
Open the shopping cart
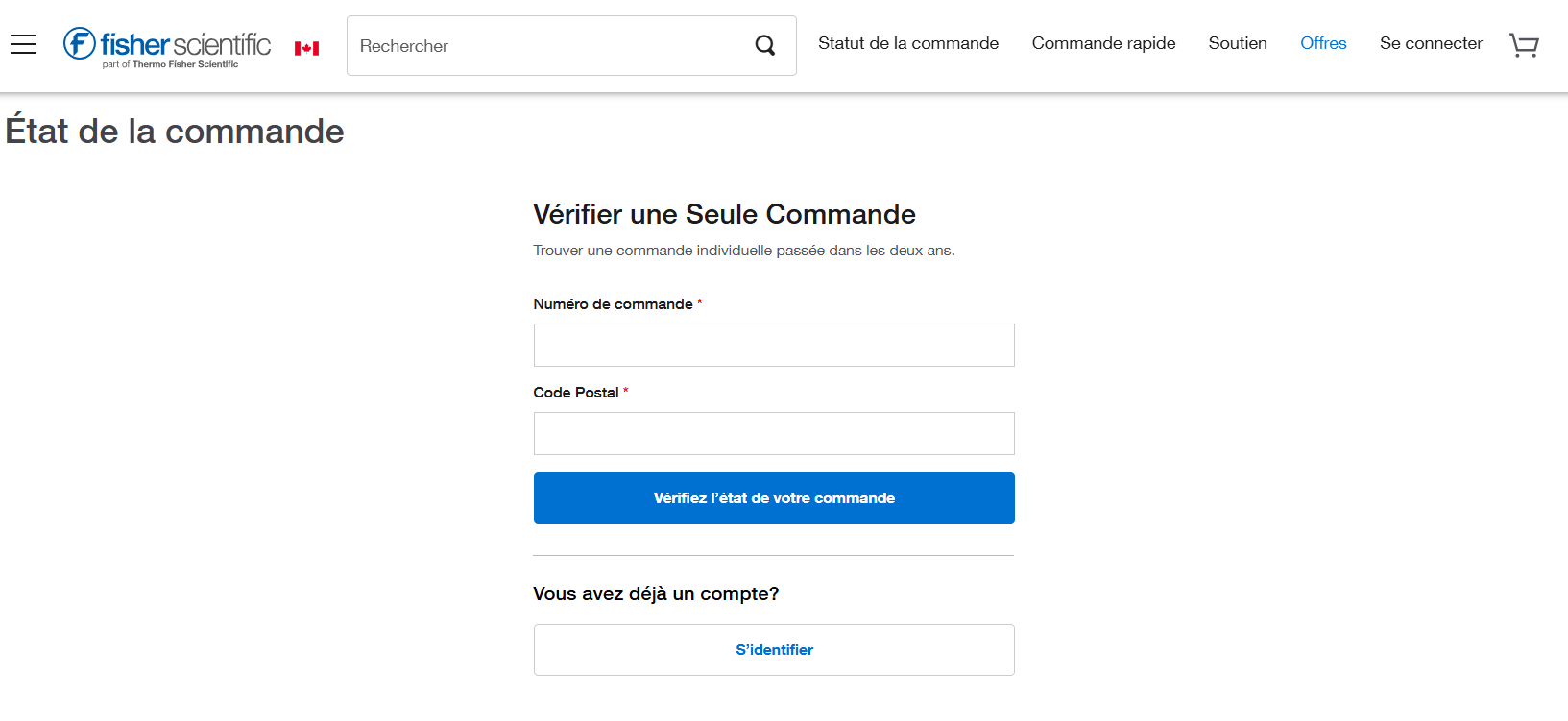tap(1524, 45)
